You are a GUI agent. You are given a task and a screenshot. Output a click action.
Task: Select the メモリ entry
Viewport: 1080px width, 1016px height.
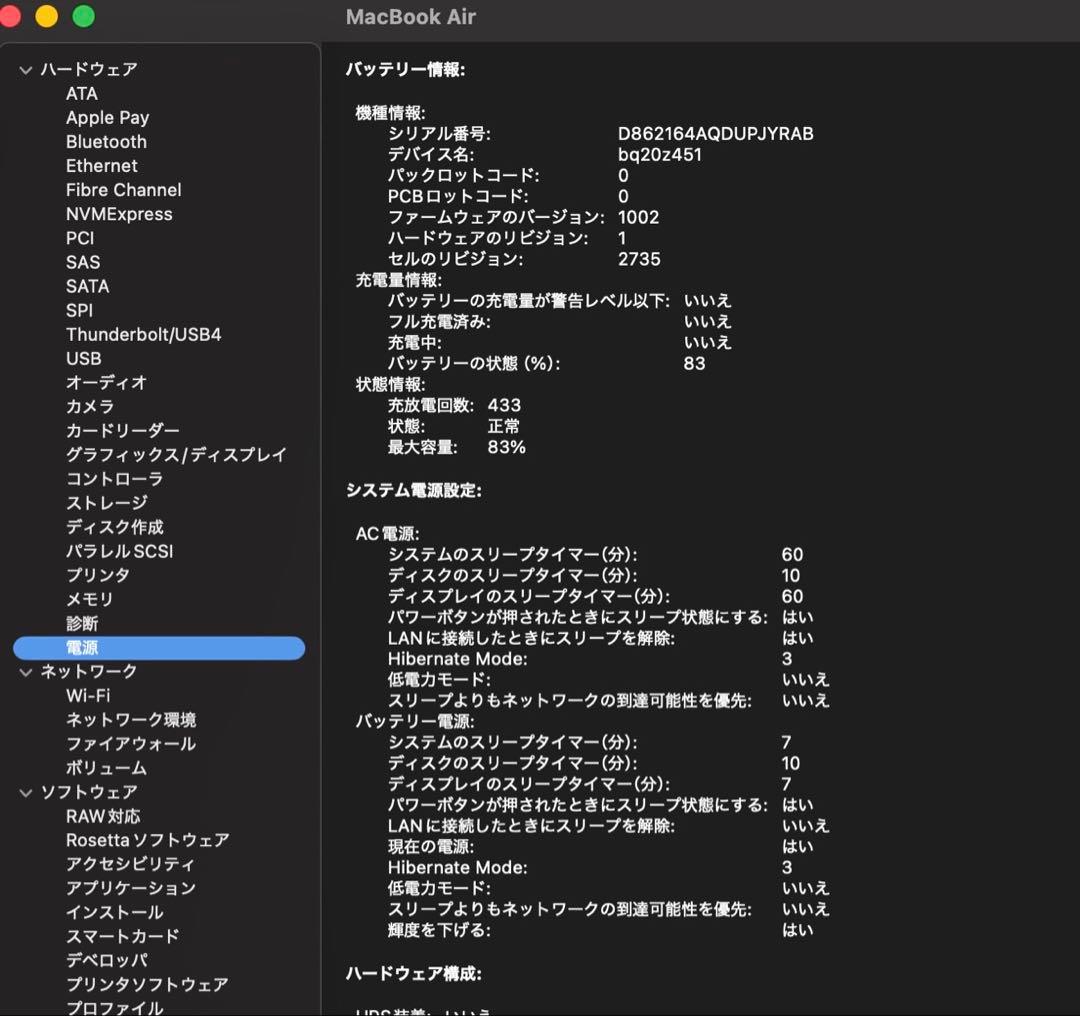88,598
